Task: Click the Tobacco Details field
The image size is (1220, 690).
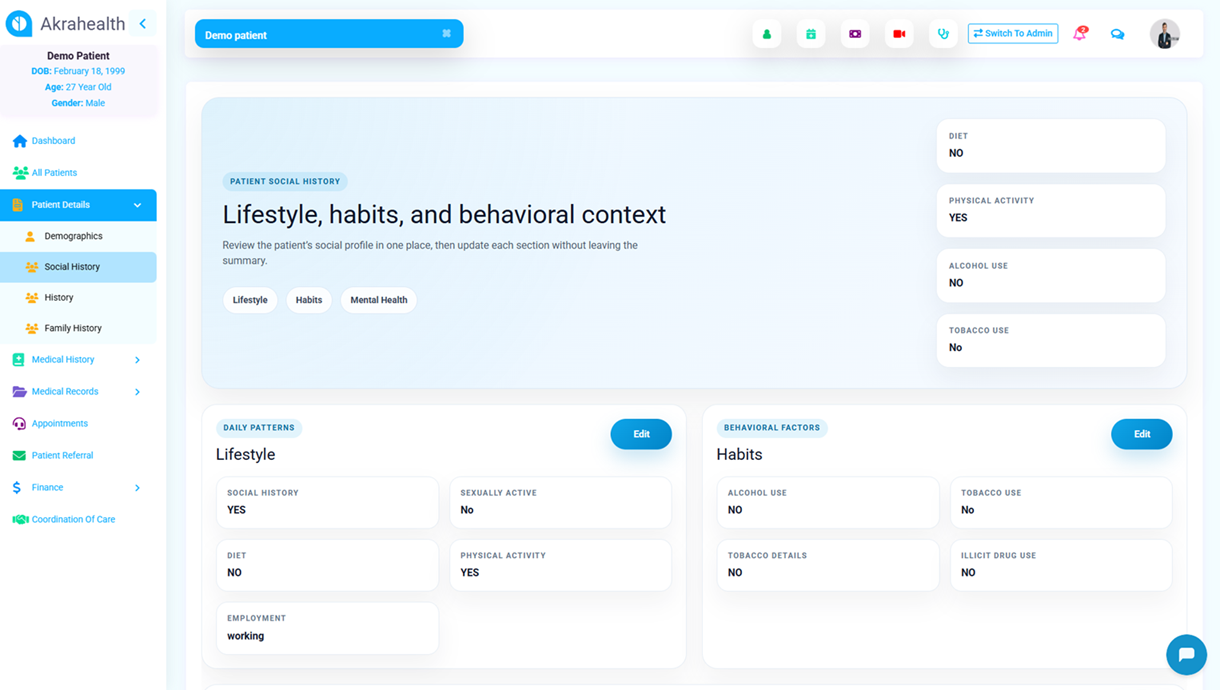Action: pos(828,565)
